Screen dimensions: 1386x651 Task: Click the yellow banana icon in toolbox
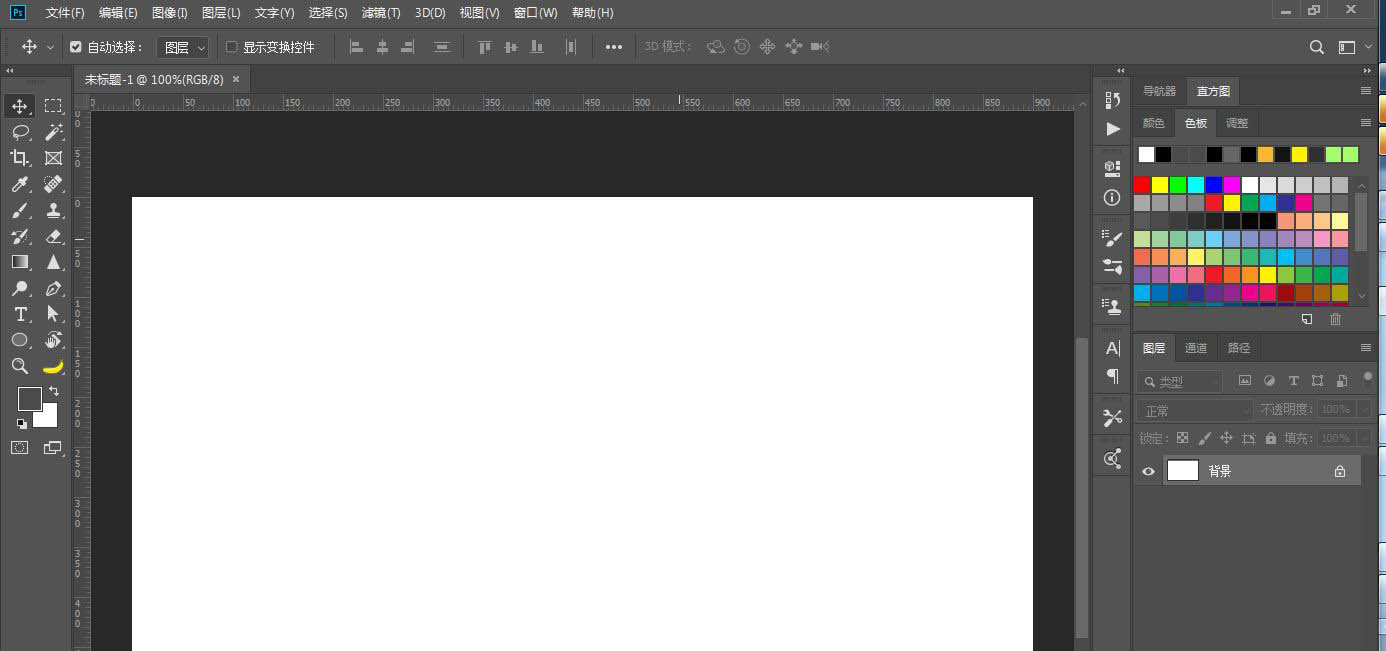click(x=53, y=366)
